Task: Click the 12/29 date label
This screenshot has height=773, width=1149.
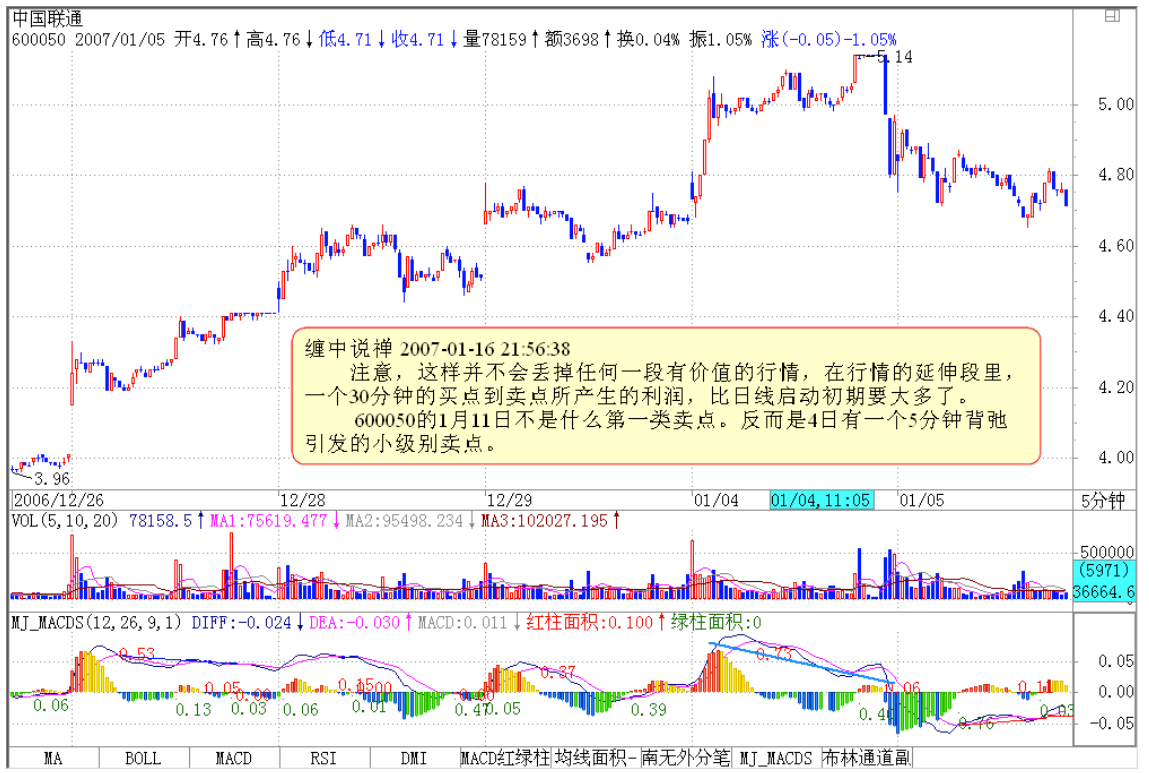Action: [509, 500]
